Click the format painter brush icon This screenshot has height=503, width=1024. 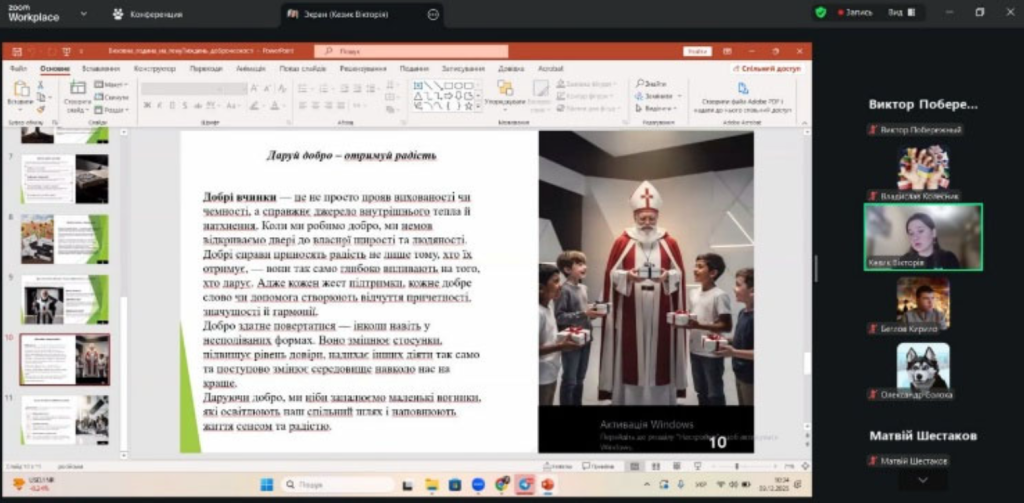(40, 109)
